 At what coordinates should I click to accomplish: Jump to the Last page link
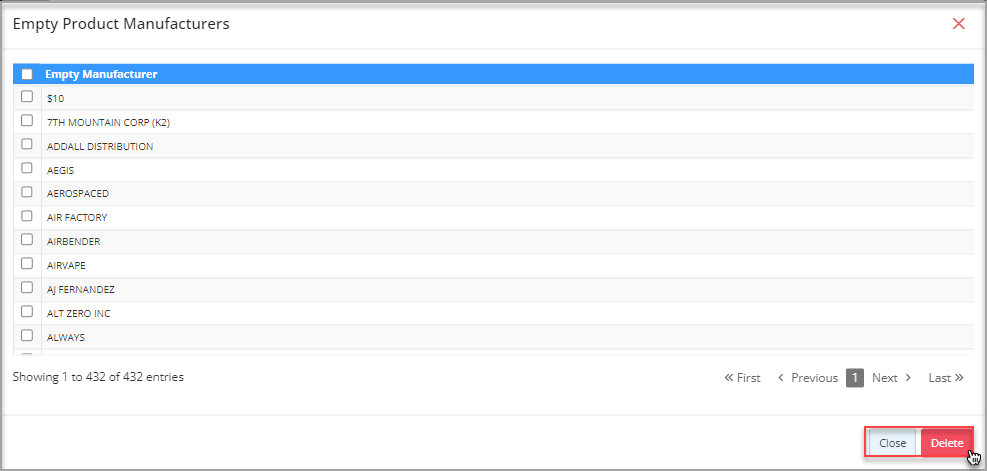pos(946,378)
